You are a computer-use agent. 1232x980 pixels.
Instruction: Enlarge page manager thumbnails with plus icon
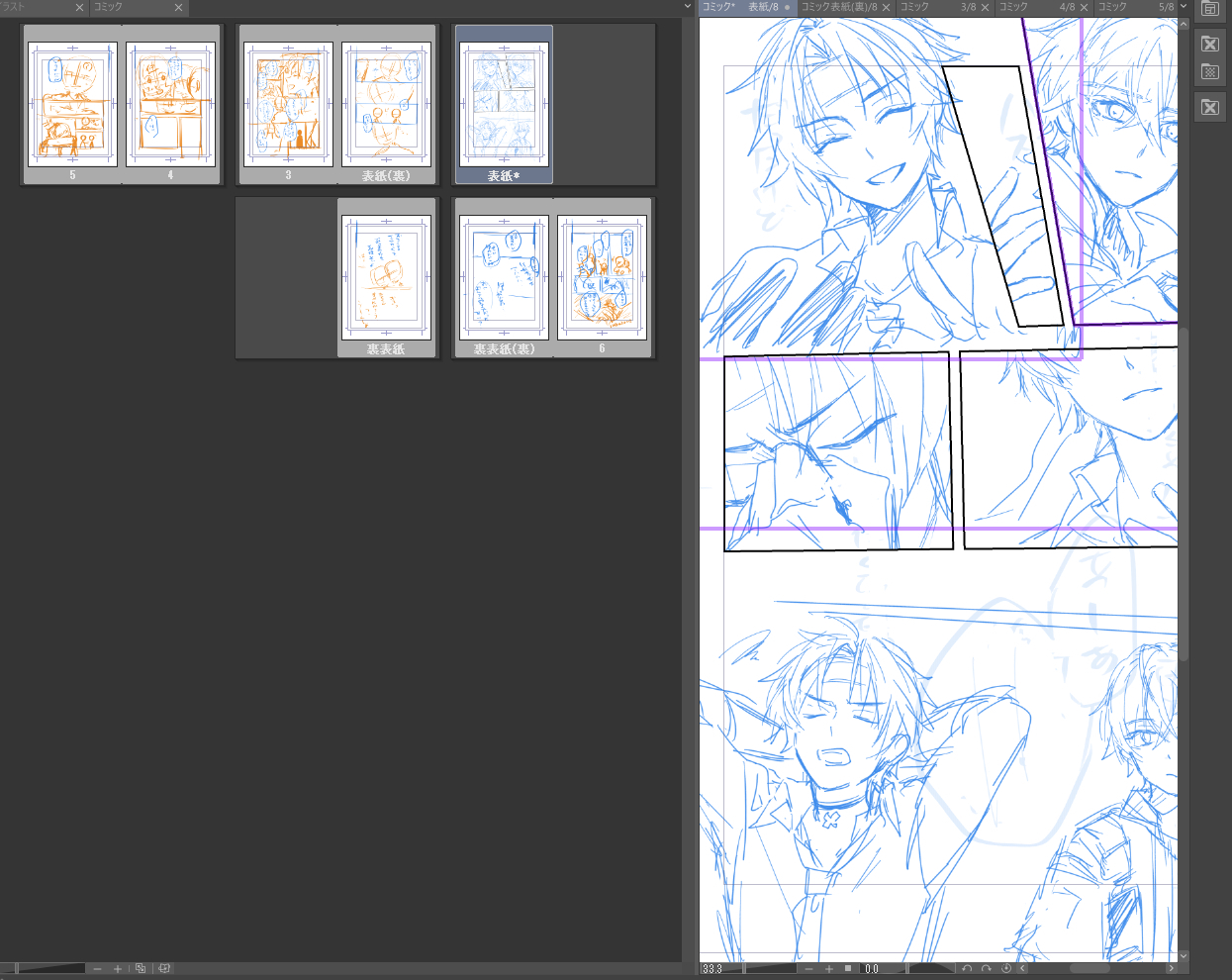pos(117,969)
